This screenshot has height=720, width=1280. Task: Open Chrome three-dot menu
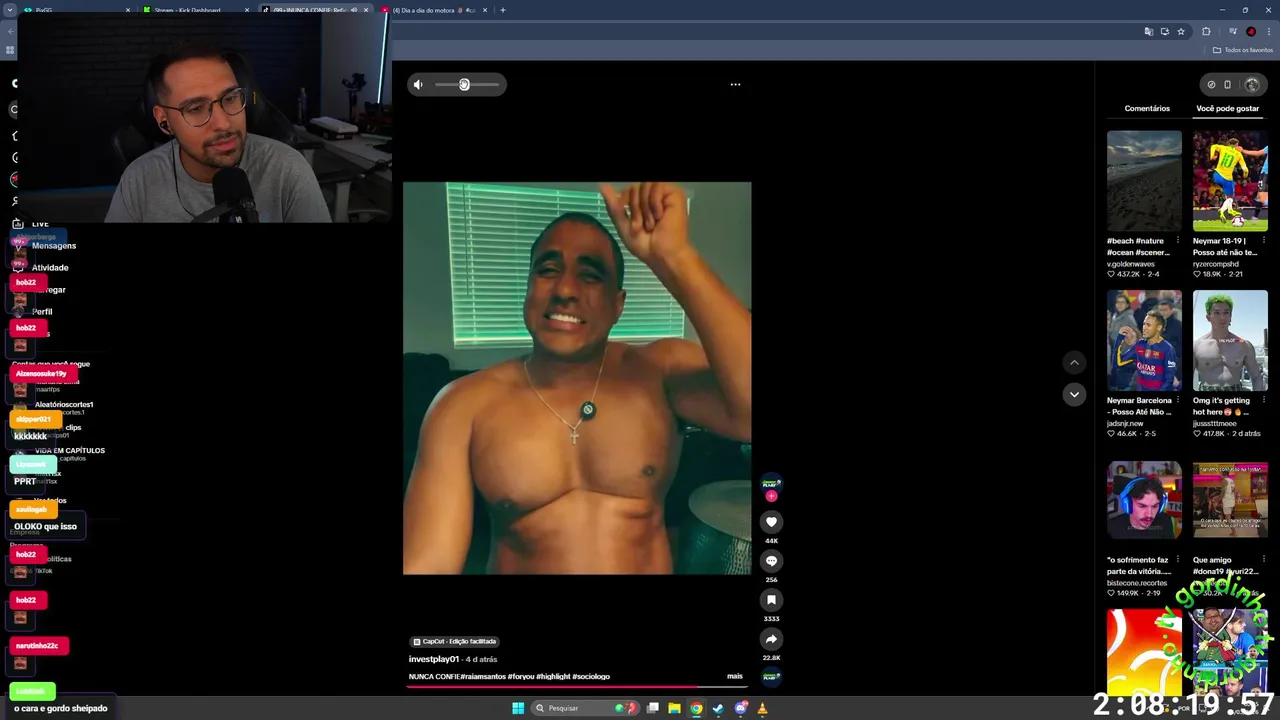click(1267, 32)
